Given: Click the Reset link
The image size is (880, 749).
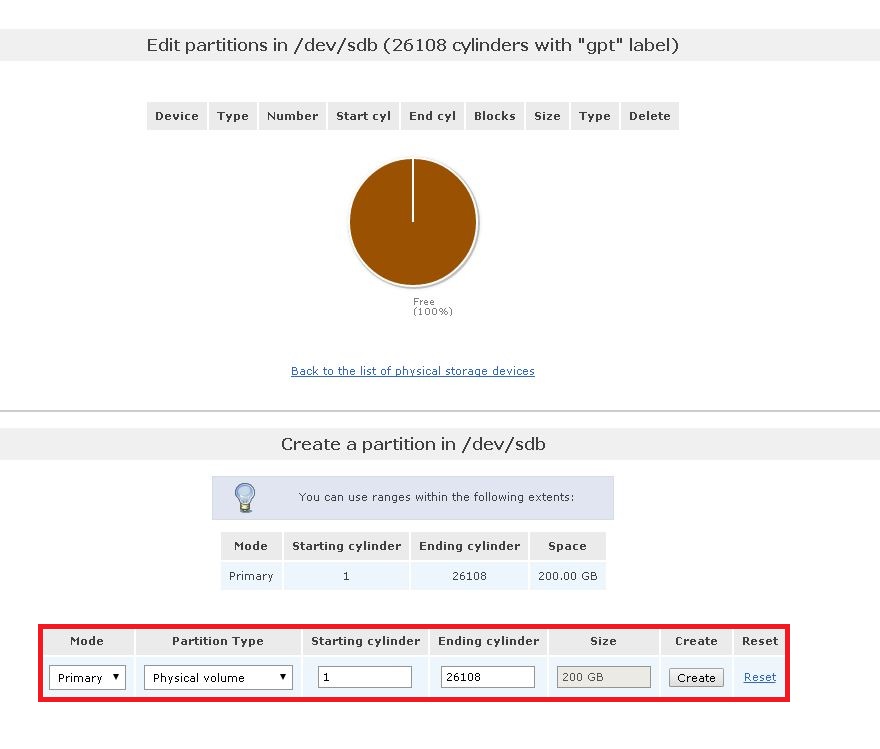Looking at the screenshot, I should pos(760,677).
